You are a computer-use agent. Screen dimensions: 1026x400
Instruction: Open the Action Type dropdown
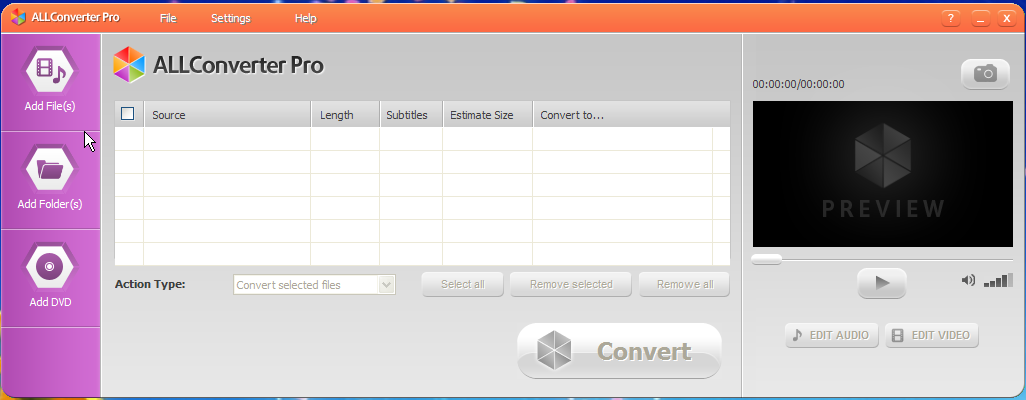(x=314, y=285)
